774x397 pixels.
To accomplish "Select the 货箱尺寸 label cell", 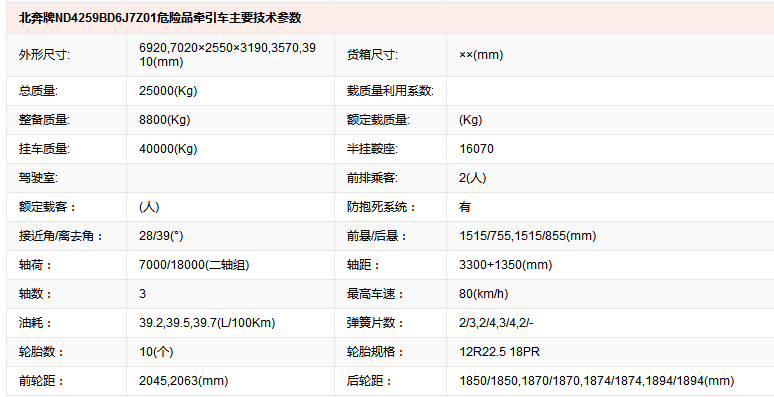I will point(390,55).
